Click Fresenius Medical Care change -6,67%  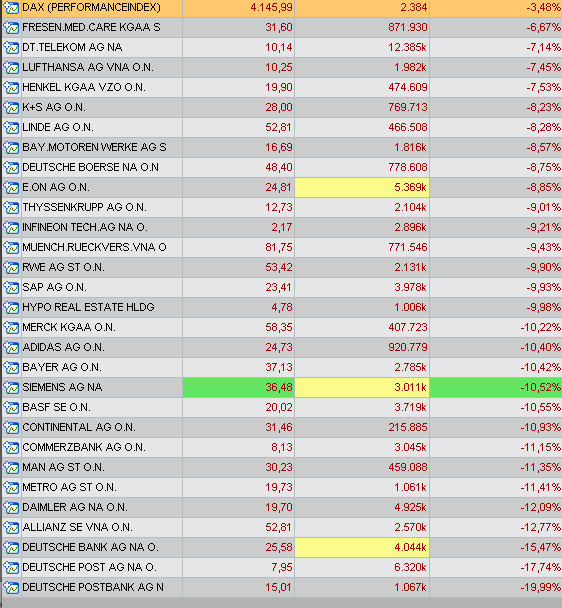(x=543, y=28)
